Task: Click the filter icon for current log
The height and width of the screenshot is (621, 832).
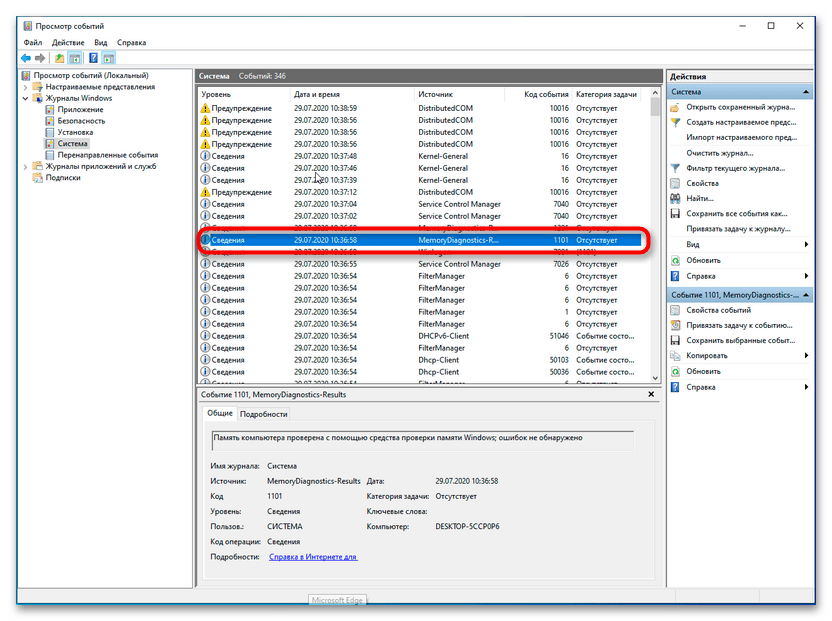Action: pyautogui.click(x=677, y=168)
